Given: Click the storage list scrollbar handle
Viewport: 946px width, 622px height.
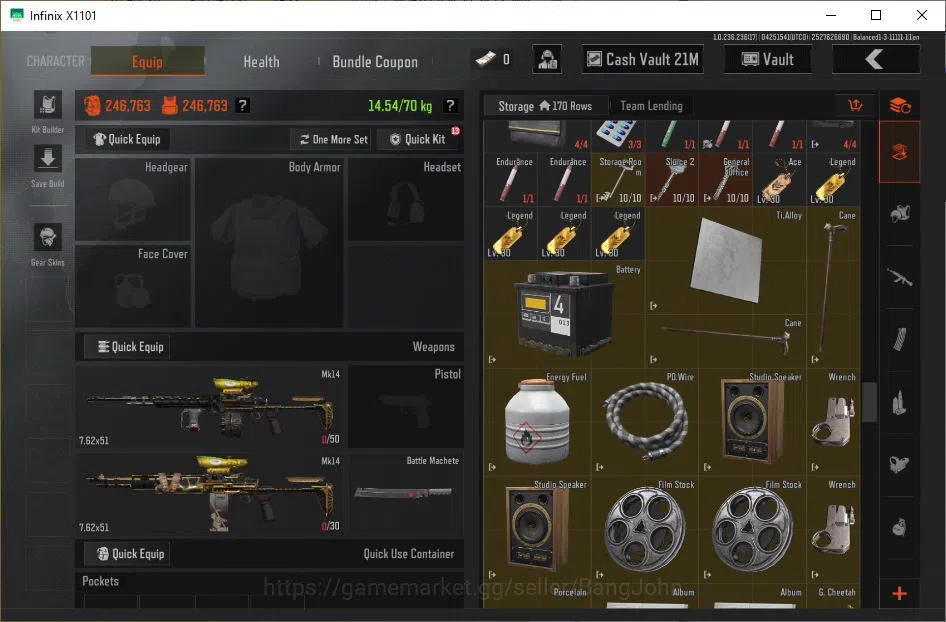Looking at the screenshot, I should coord(869,402).
